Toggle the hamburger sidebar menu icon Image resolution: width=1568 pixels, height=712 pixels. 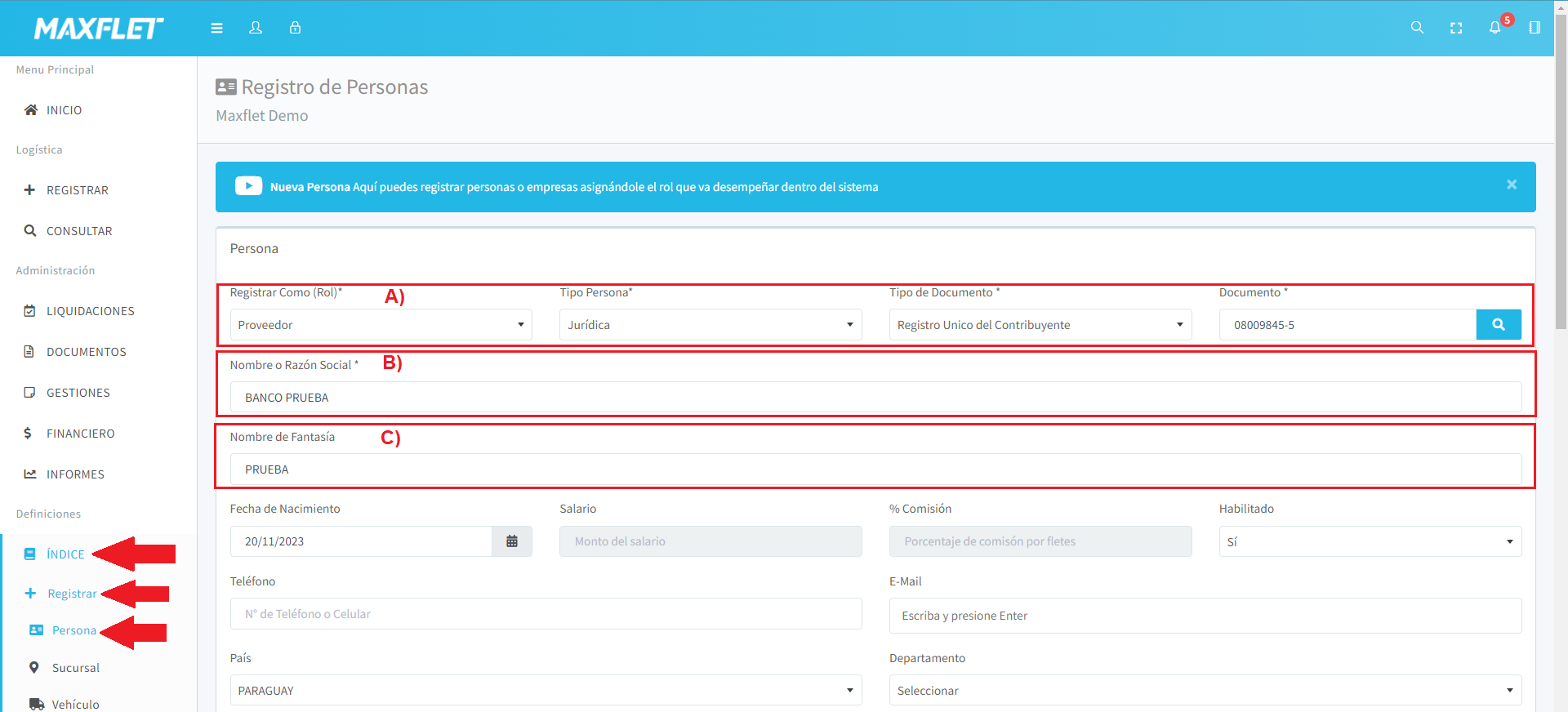point(216,28)
